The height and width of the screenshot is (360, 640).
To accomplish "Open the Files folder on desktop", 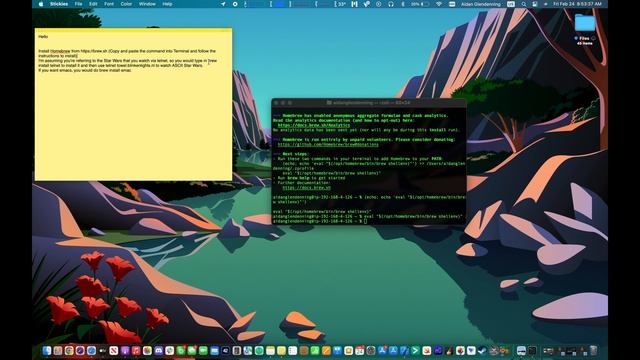I will [585, 23].
